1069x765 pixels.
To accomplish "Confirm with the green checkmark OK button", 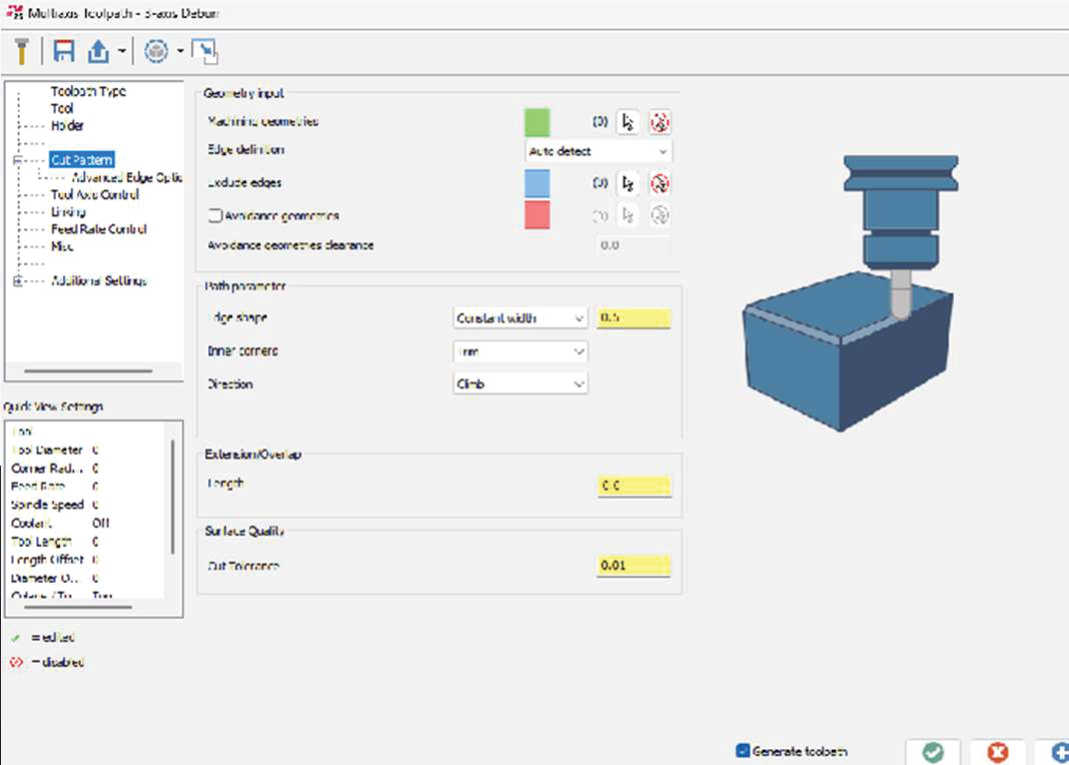I will [x=933, y=752].
